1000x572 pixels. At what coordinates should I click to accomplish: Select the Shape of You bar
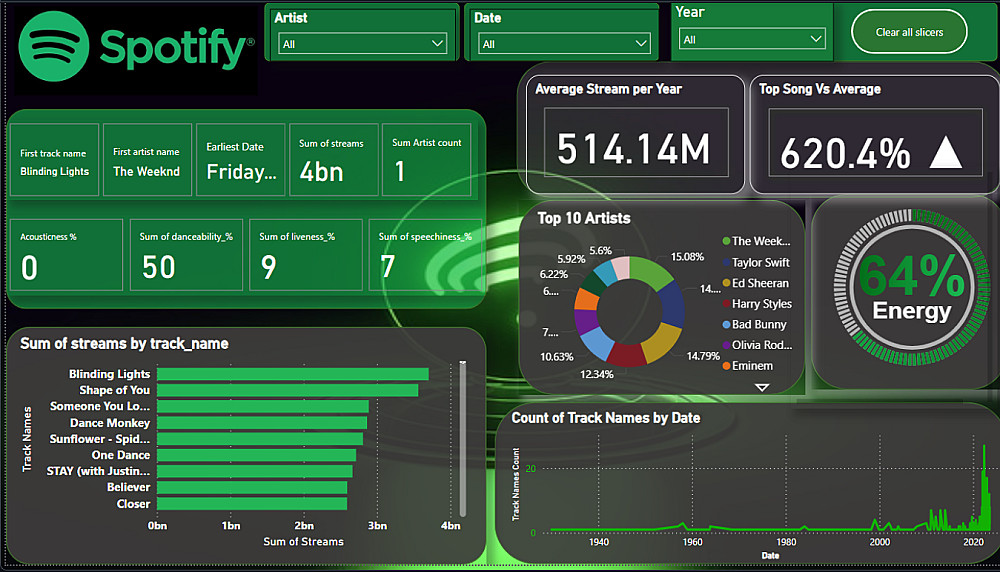pyautogui.click(x=288, y=390)
